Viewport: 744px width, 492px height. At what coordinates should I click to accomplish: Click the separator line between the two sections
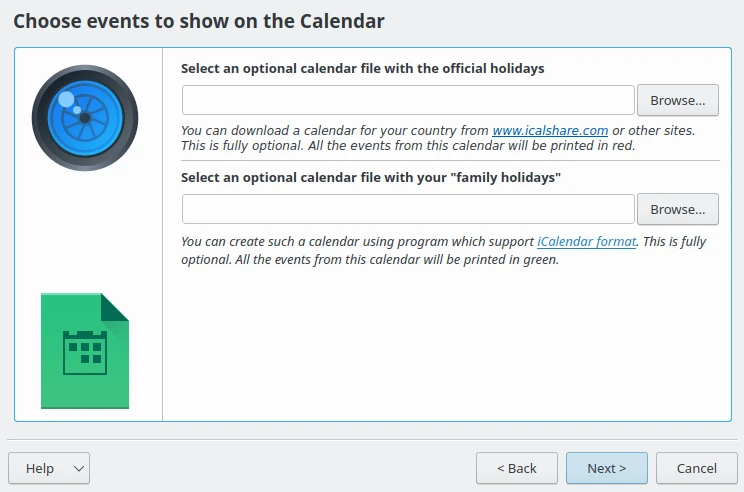[450, 160]
